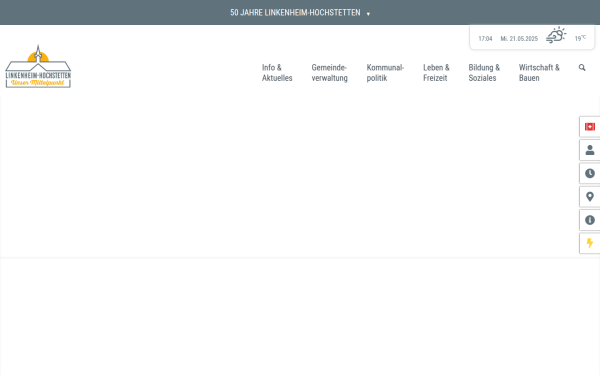Click the red emergency first-aid sidebar icon
The image size is (600, 375).
(x=590, y=127)
